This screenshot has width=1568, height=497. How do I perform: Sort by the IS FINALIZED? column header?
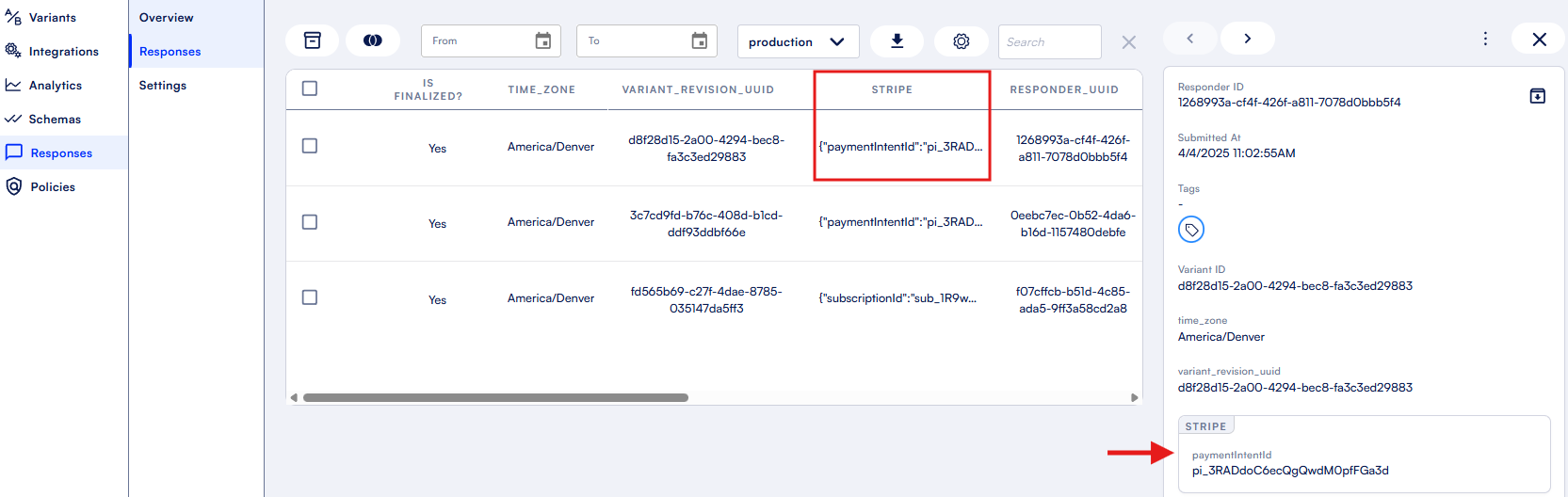[428, 89]
